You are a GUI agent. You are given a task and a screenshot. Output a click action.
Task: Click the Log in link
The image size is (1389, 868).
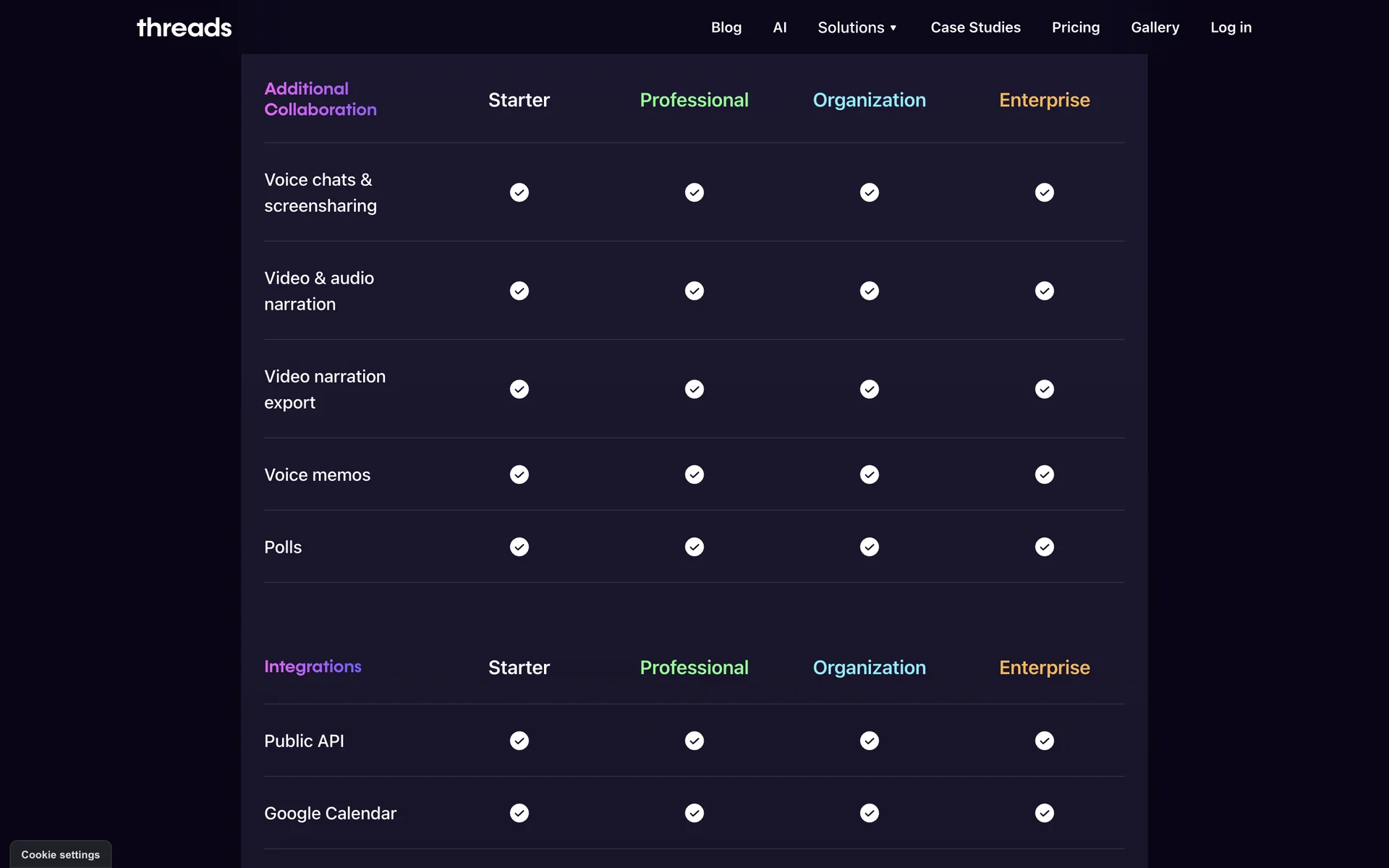pos(1230,27)
